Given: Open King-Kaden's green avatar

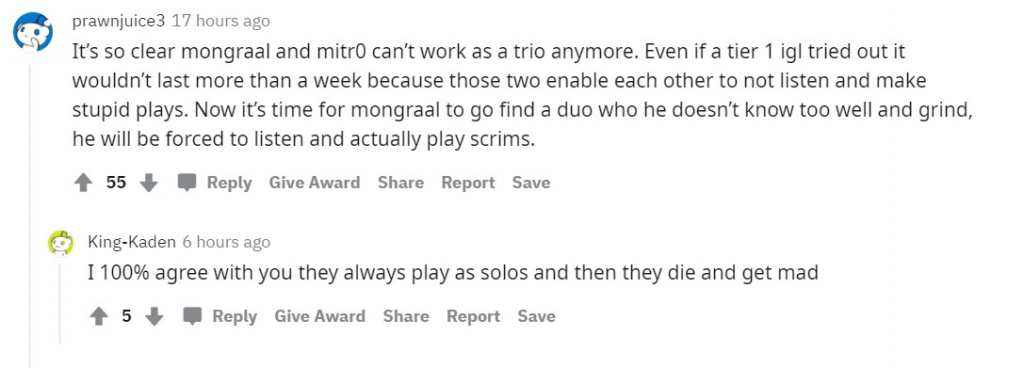Looking at the screenshot, I should point(61,243).
